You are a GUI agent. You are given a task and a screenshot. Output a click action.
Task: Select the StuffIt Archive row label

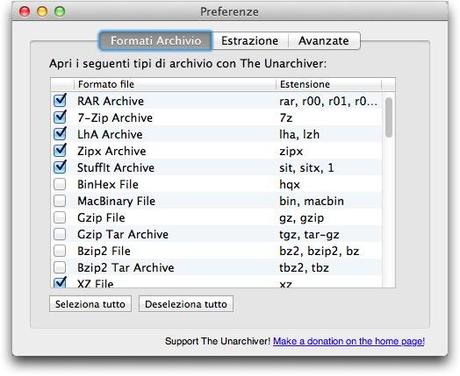(116, 168)
